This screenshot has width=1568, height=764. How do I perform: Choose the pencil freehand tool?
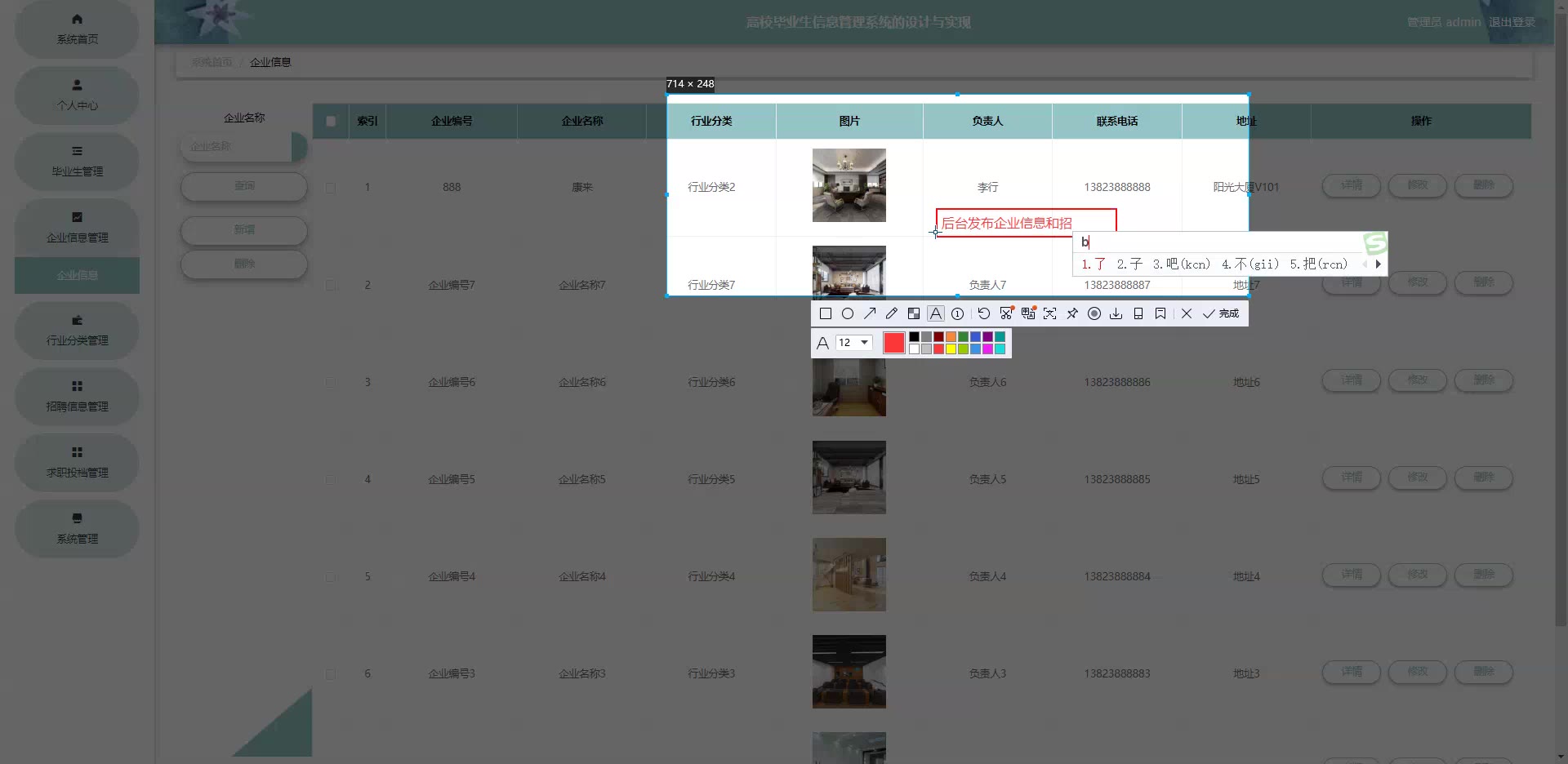892,313
